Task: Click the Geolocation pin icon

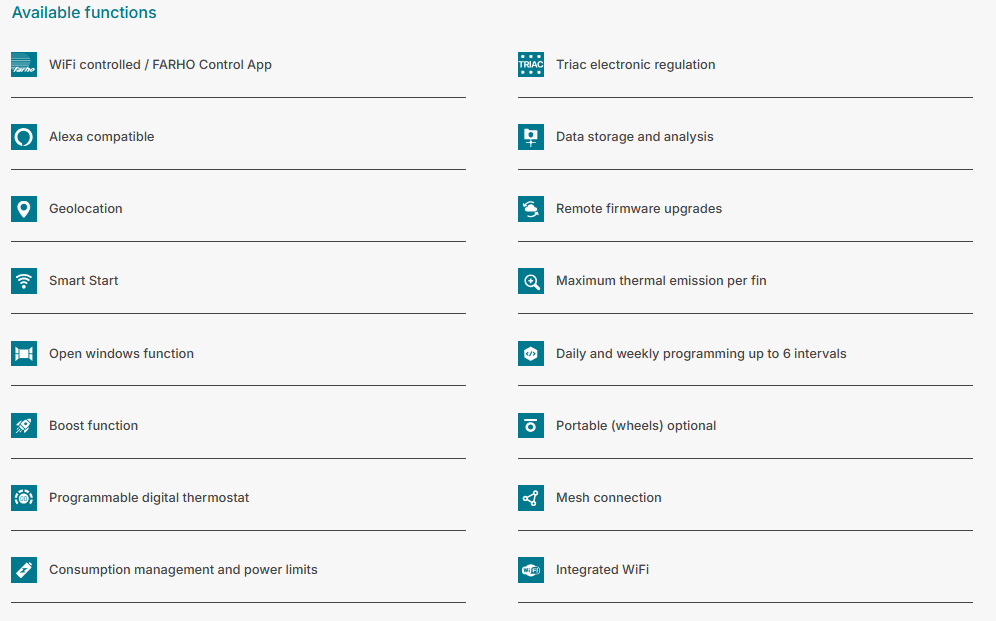Action: point(24,209)
